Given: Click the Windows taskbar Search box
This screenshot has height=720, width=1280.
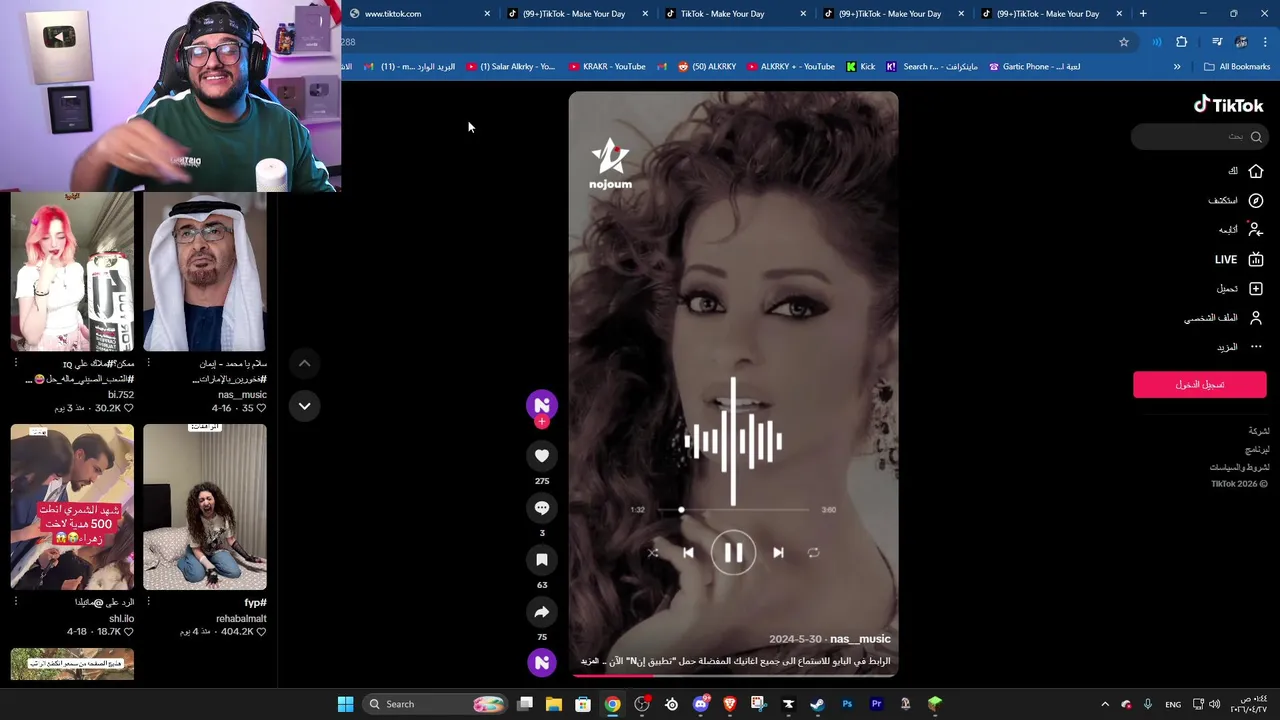Looking at the screenshot, I should pyautogui.click(x=433, y=704).
